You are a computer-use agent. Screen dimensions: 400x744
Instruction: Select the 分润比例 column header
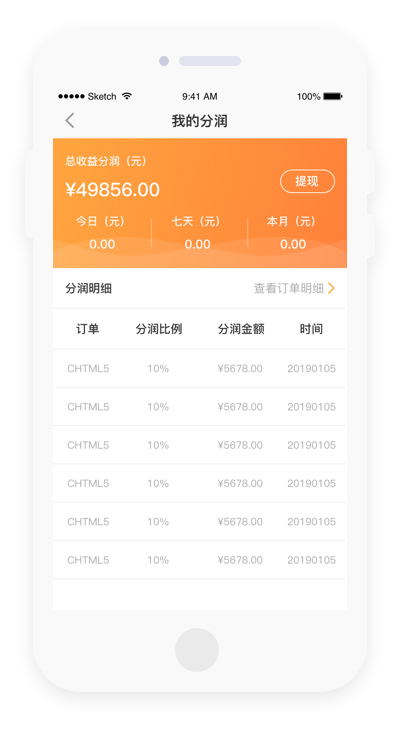click(x=158, y=329)
